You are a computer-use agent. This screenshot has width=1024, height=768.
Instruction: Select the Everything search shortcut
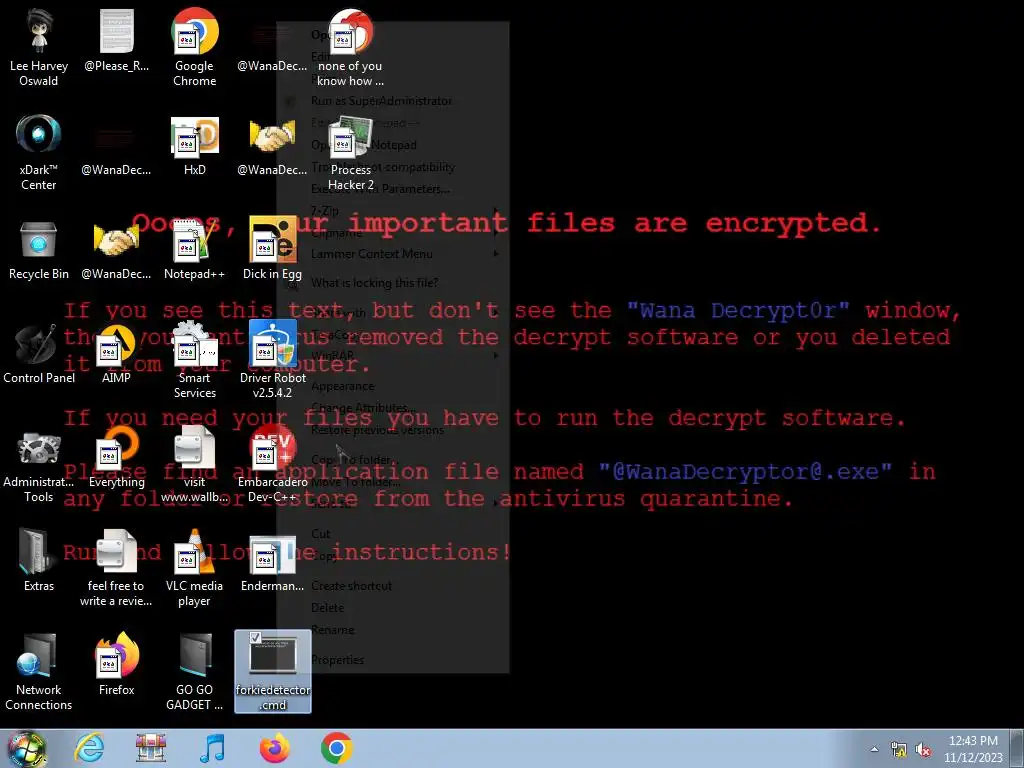coord(116,458)
